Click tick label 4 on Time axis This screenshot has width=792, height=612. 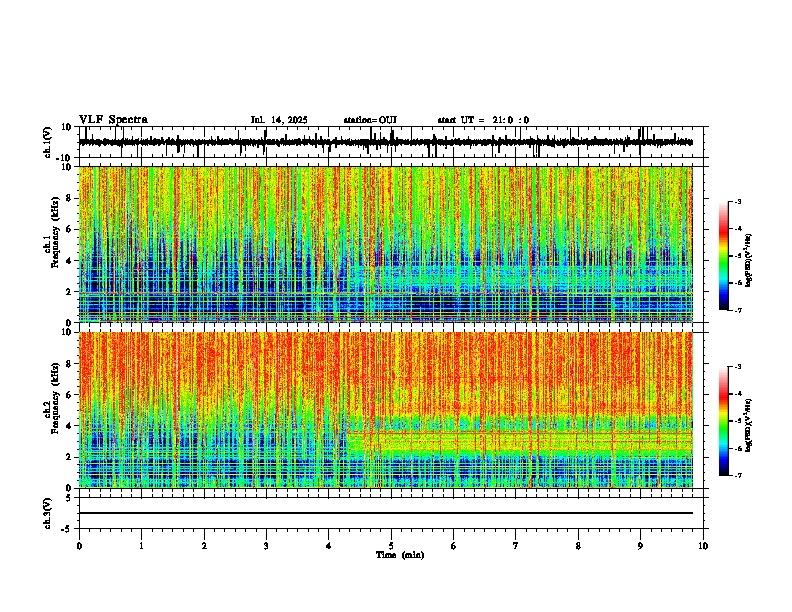pyautogui.click(x=329, y=546)
